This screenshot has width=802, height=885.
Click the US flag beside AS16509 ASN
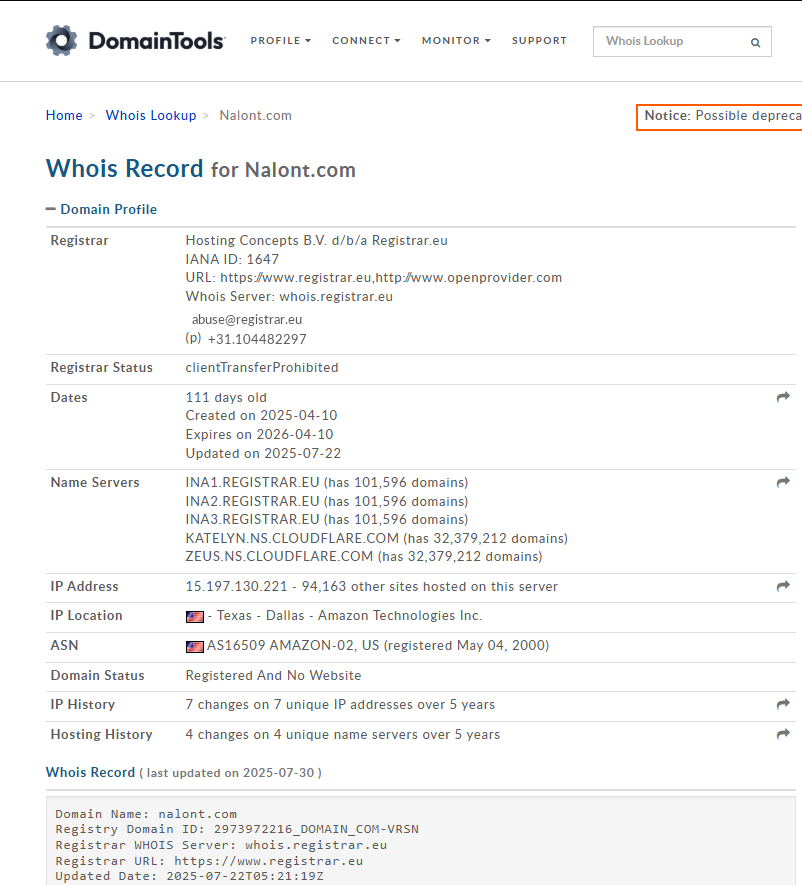[195, 646]
